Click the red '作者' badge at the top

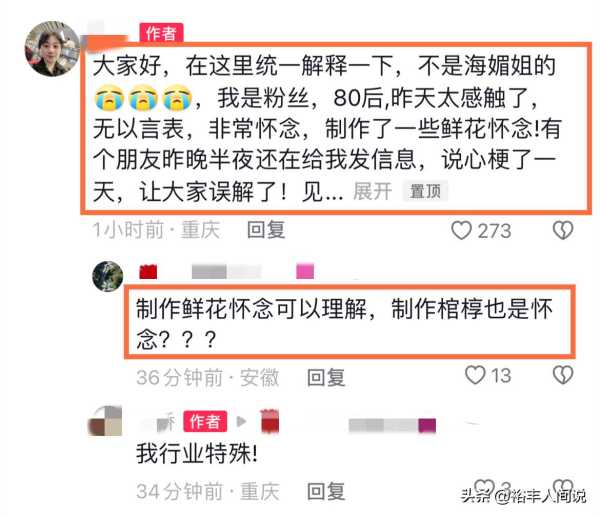[161, 33]
